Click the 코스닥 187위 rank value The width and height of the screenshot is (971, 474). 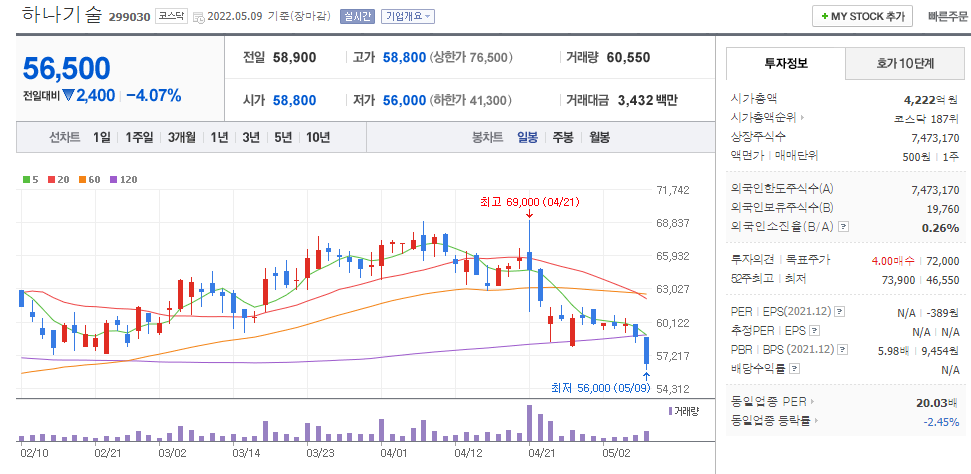point(927,118)
